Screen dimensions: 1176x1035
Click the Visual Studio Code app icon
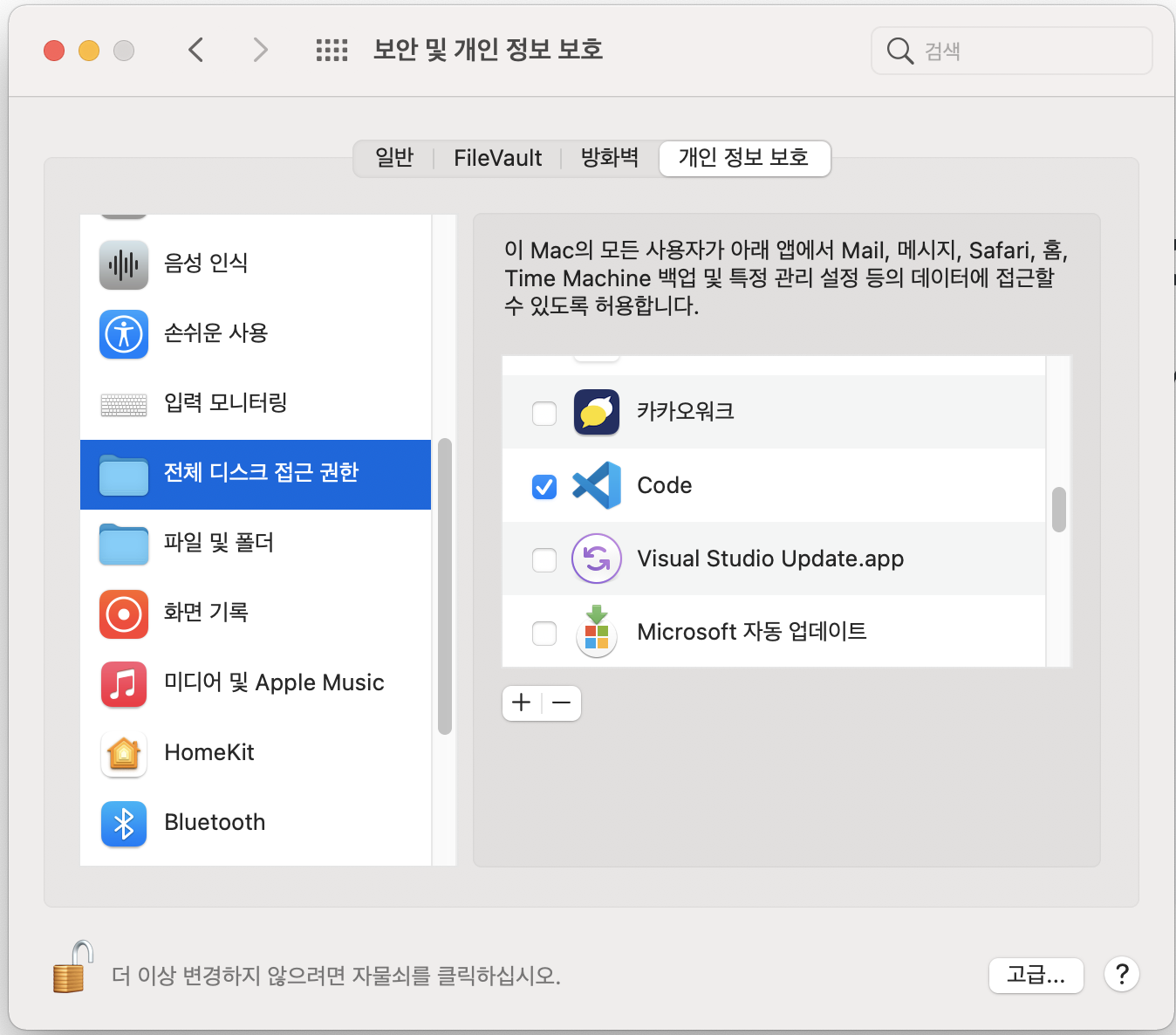[597, 485]
